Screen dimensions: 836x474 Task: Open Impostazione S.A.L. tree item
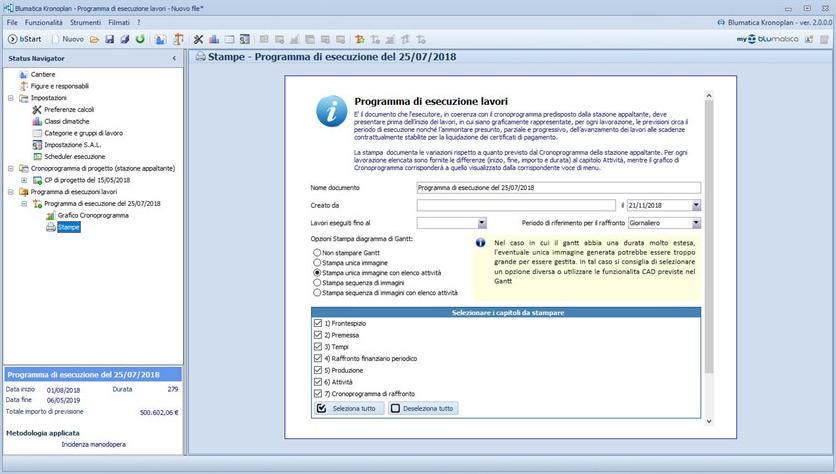tap(73, 145)
